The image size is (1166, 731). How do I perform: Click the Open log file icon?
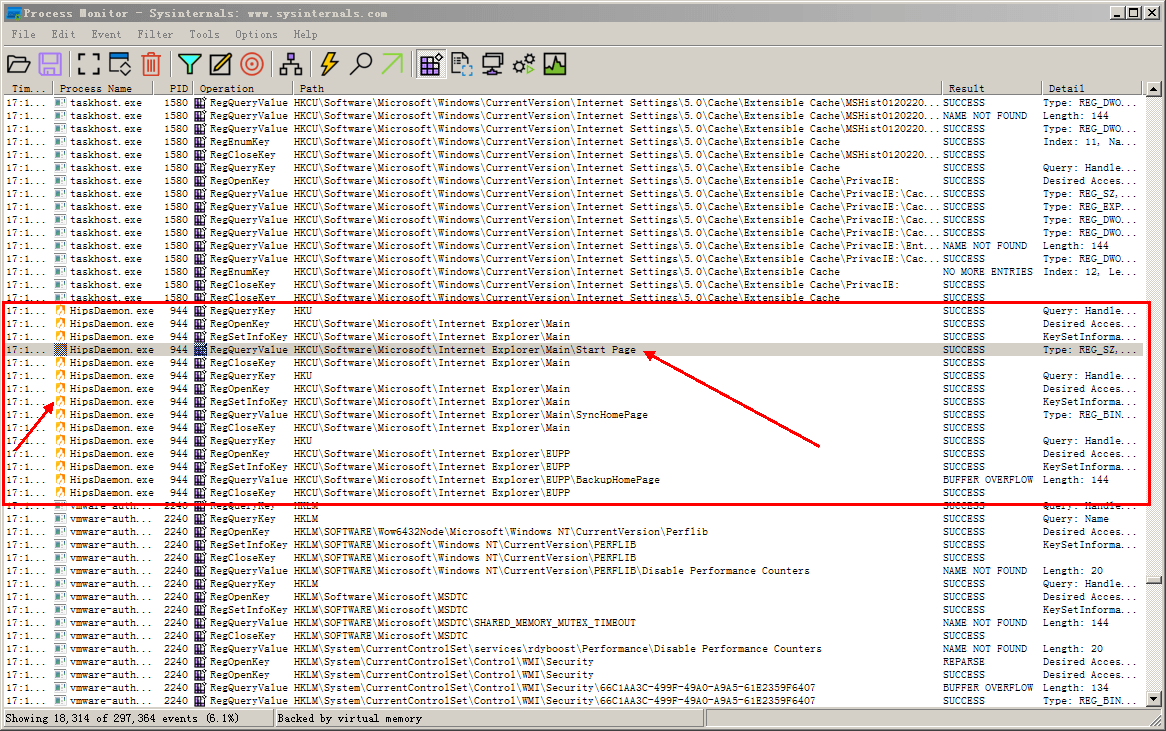[18, 65]
